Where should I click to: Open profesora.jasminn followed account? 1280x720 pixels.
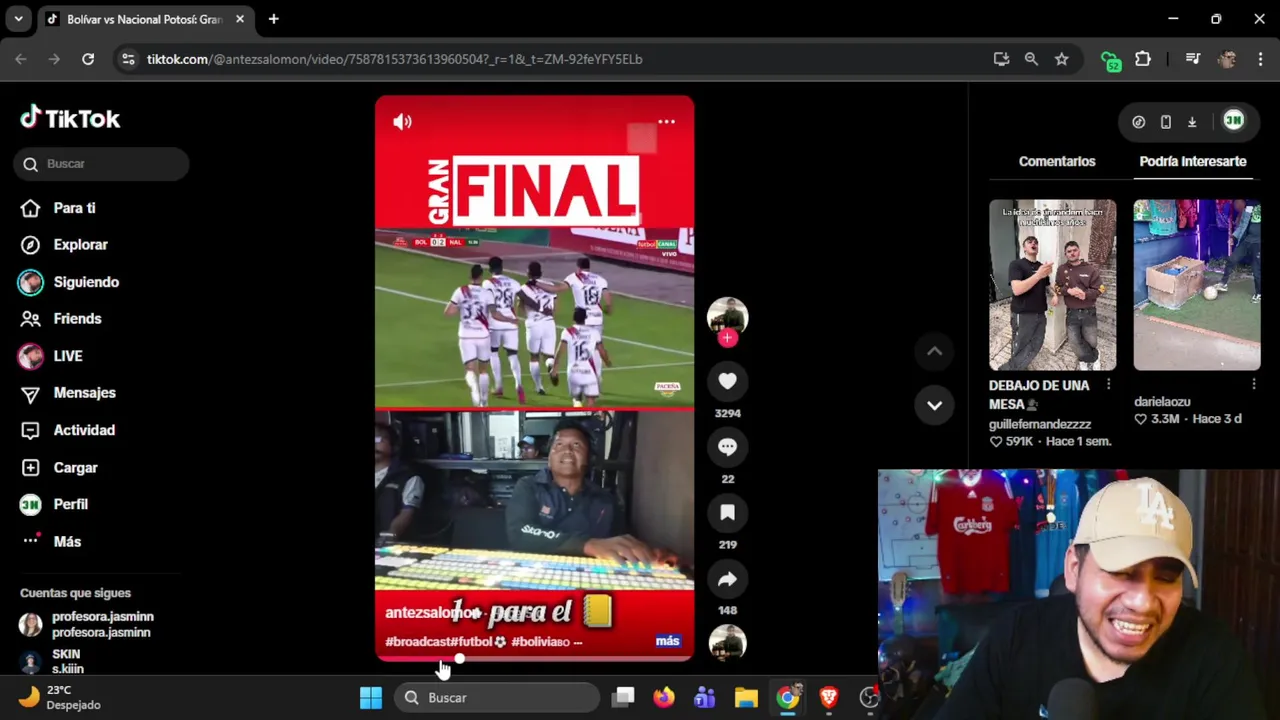point(88,624)
